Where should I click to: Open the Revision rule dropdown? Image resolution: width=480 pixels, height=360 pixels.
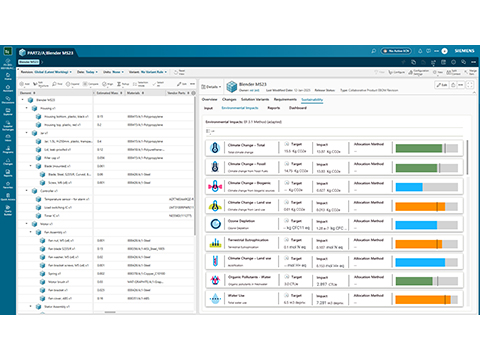[x=46, y=72]
